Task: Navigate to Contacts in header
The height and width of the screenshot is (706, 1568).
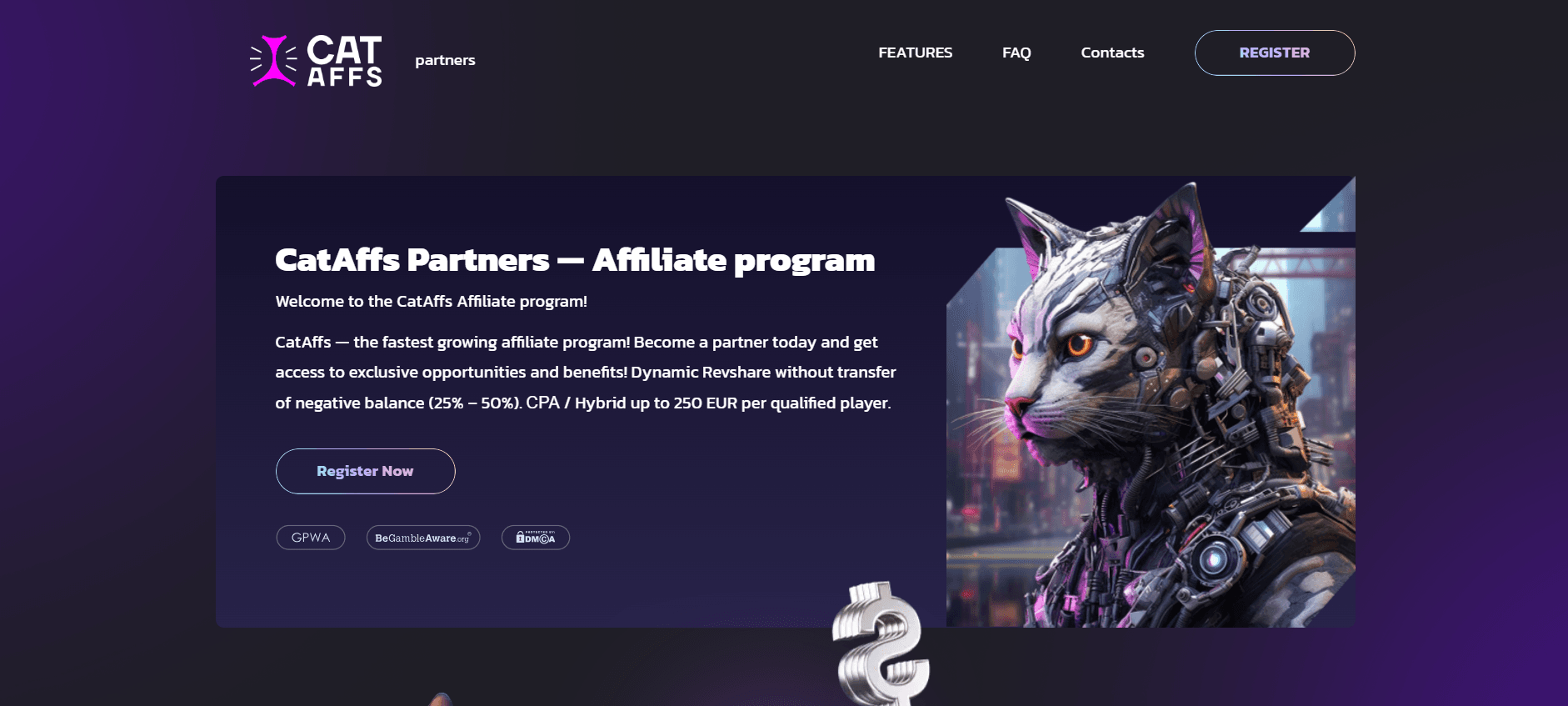Action: pos(1112,53)
